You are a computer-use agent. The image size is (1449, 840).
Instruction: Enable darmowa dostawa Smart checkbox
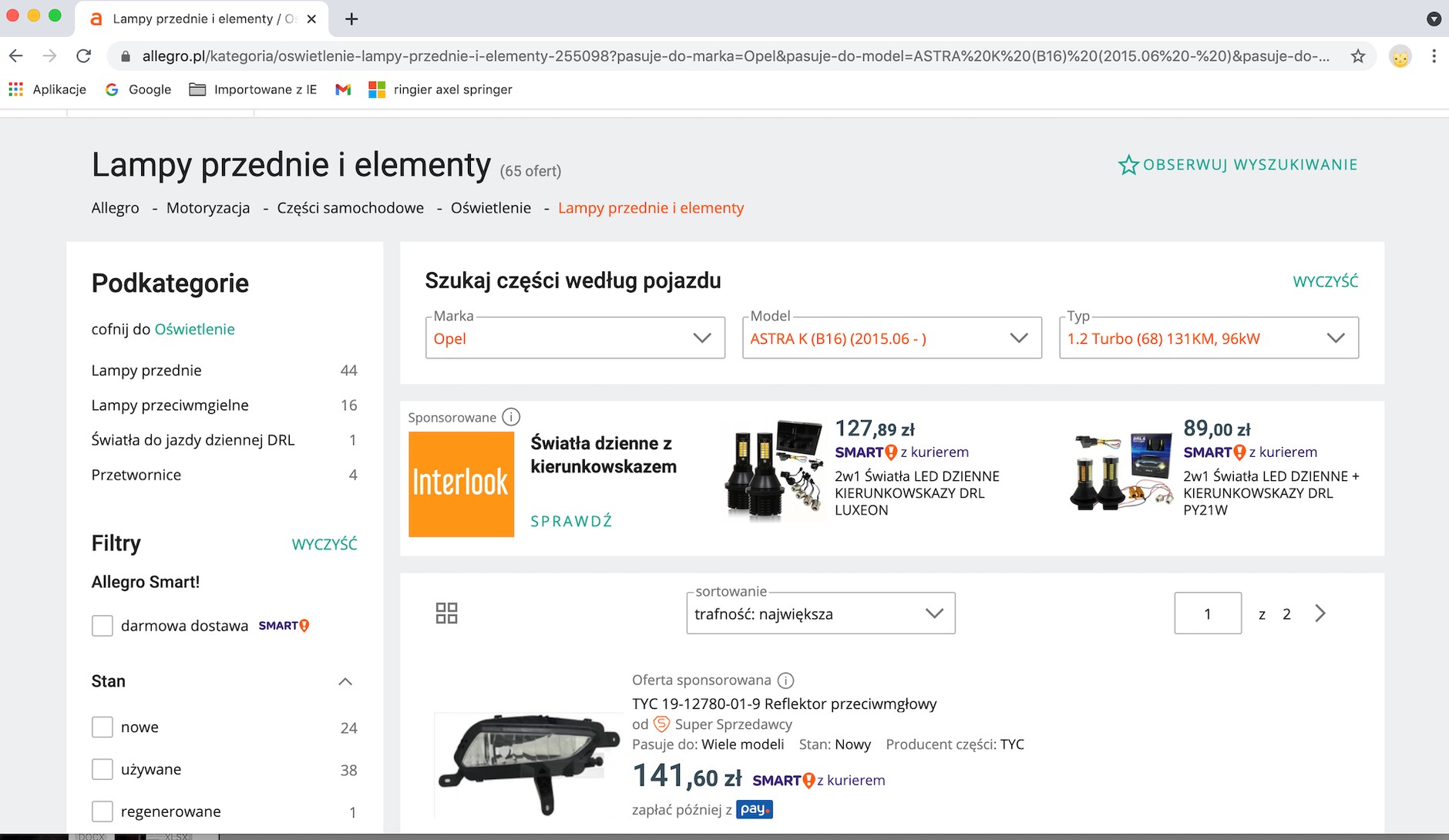(x=103, y=626)
